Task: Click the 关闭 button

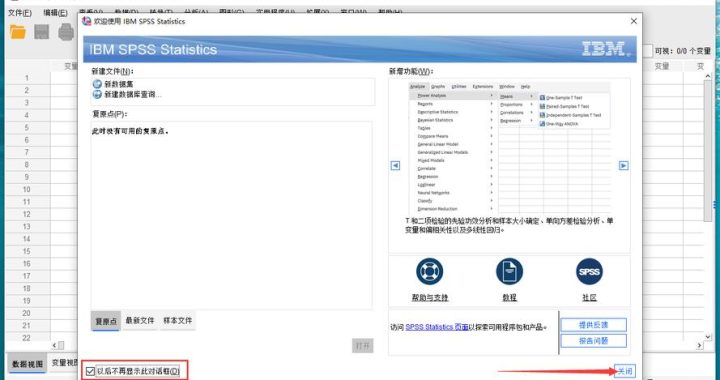Action: pyautogui.click(x=625, y=371)
